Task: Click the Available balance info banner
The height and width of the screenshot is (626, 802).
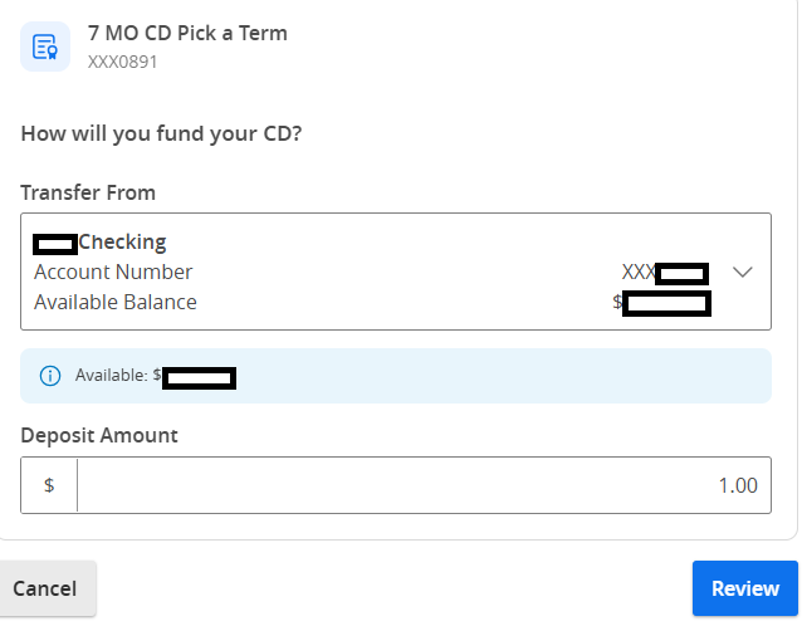Action: click(x=396, y=376)
